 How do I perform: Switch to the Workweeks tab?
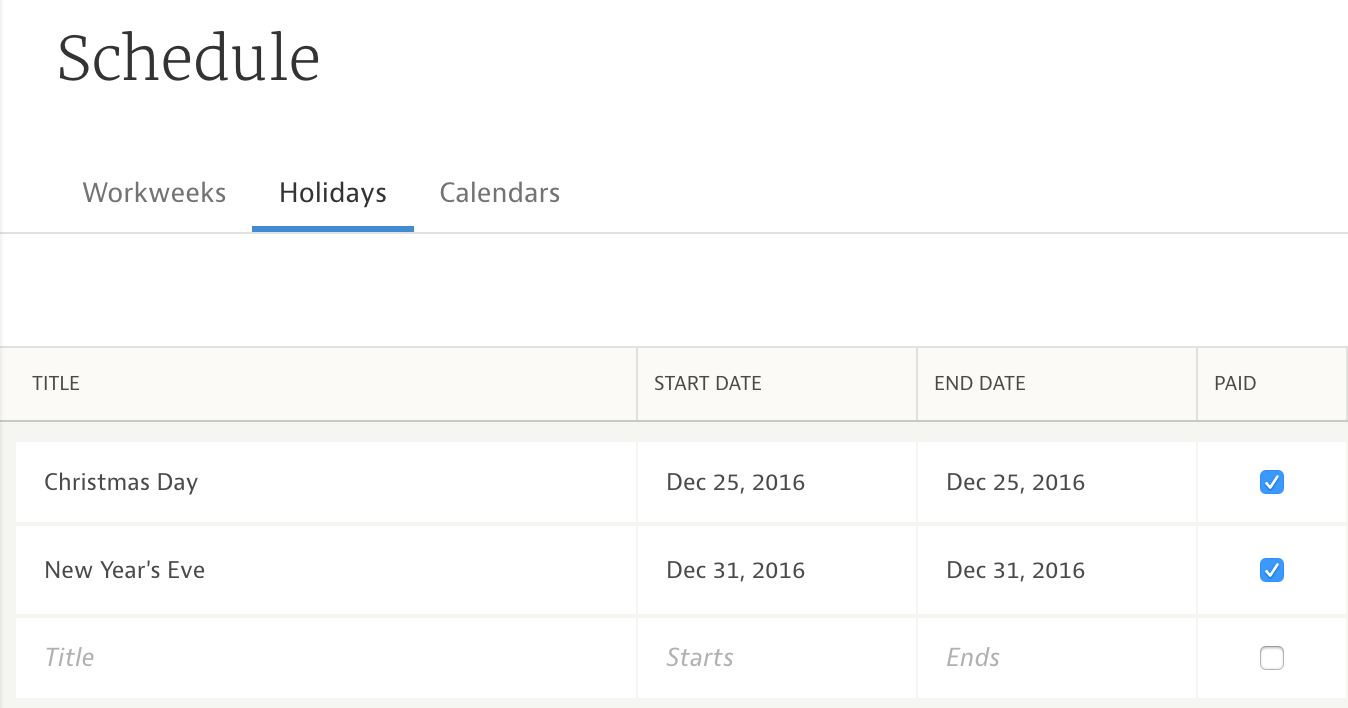click(x=154, y=192)
